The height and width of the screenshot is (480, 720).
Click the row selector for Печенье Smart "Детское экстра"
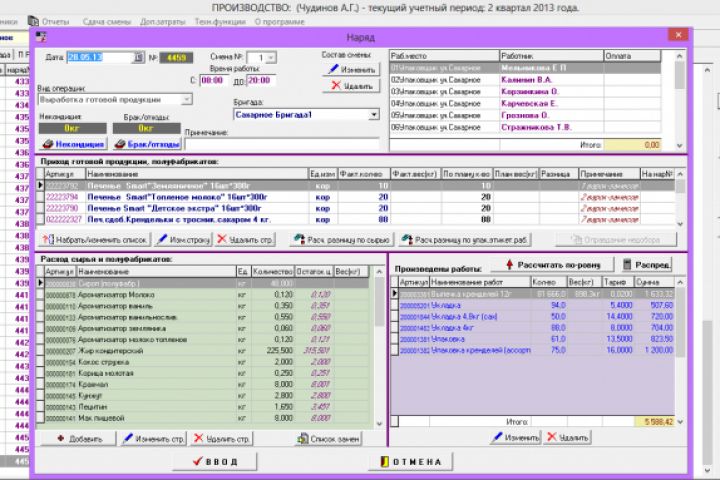tap(40, 208)
